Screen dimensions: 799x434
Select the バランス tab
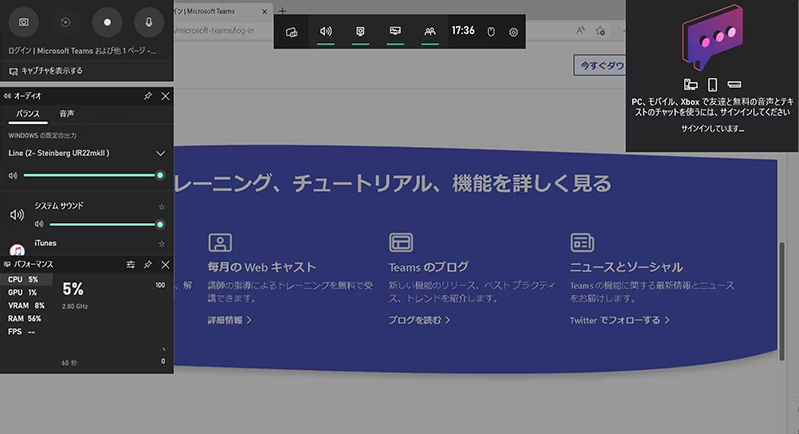pyautogui.click(x=28, y=114)
